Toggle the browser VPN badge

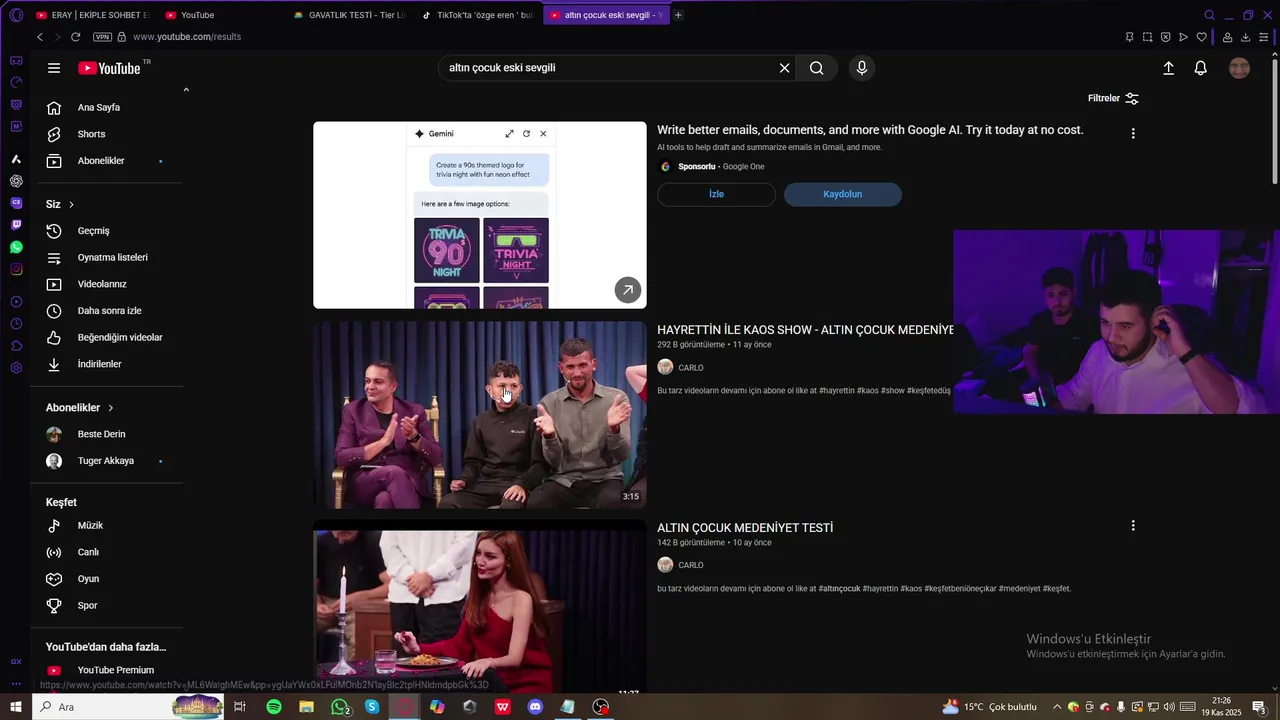pos(102,37)
